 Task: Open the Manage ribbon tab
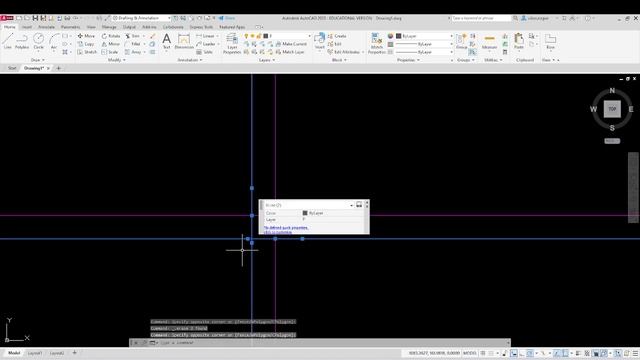(109, 27)
